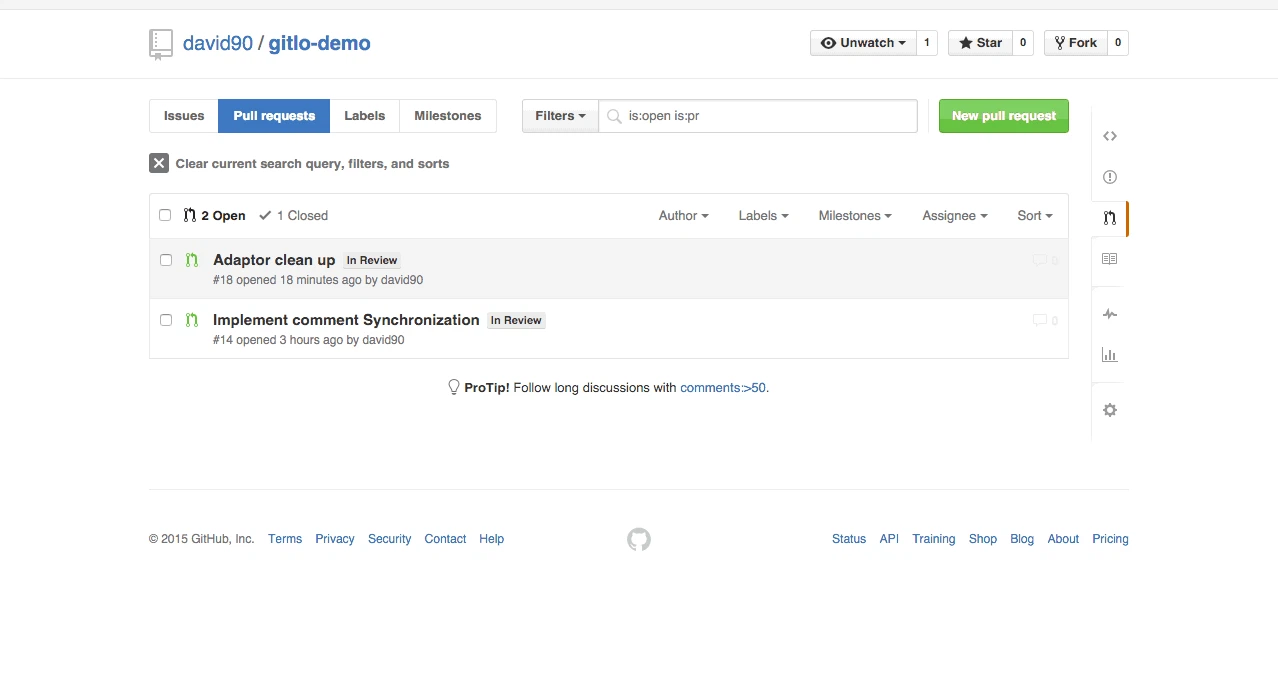Expand the Assignee filter dropdown
This screenshot has width=1278, height=681.
pyautogui.click(x=955, y=215)
